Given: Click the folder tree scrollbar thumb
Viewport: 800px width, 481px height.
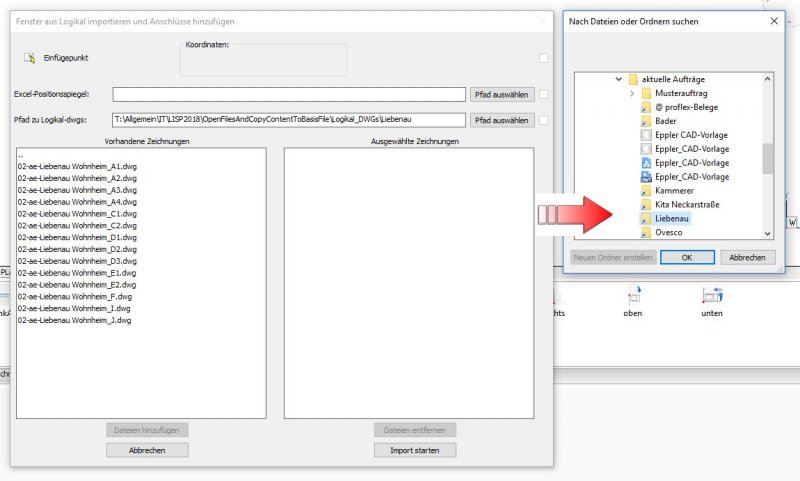Looking at the screenshot, I should 767,159.
